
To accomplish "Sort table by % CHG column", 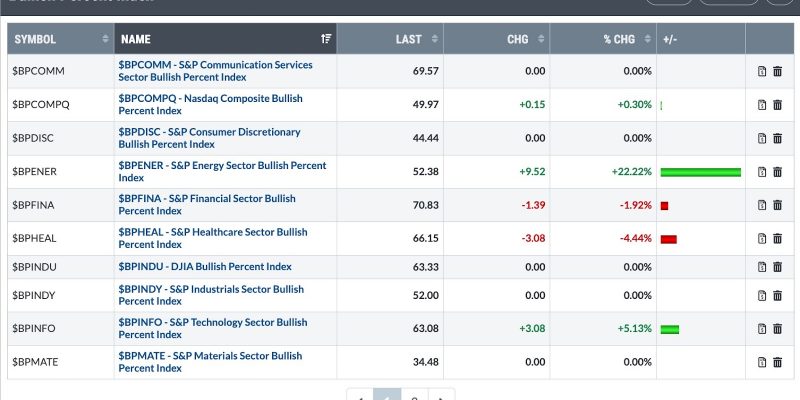I will (x=604, y=39).
